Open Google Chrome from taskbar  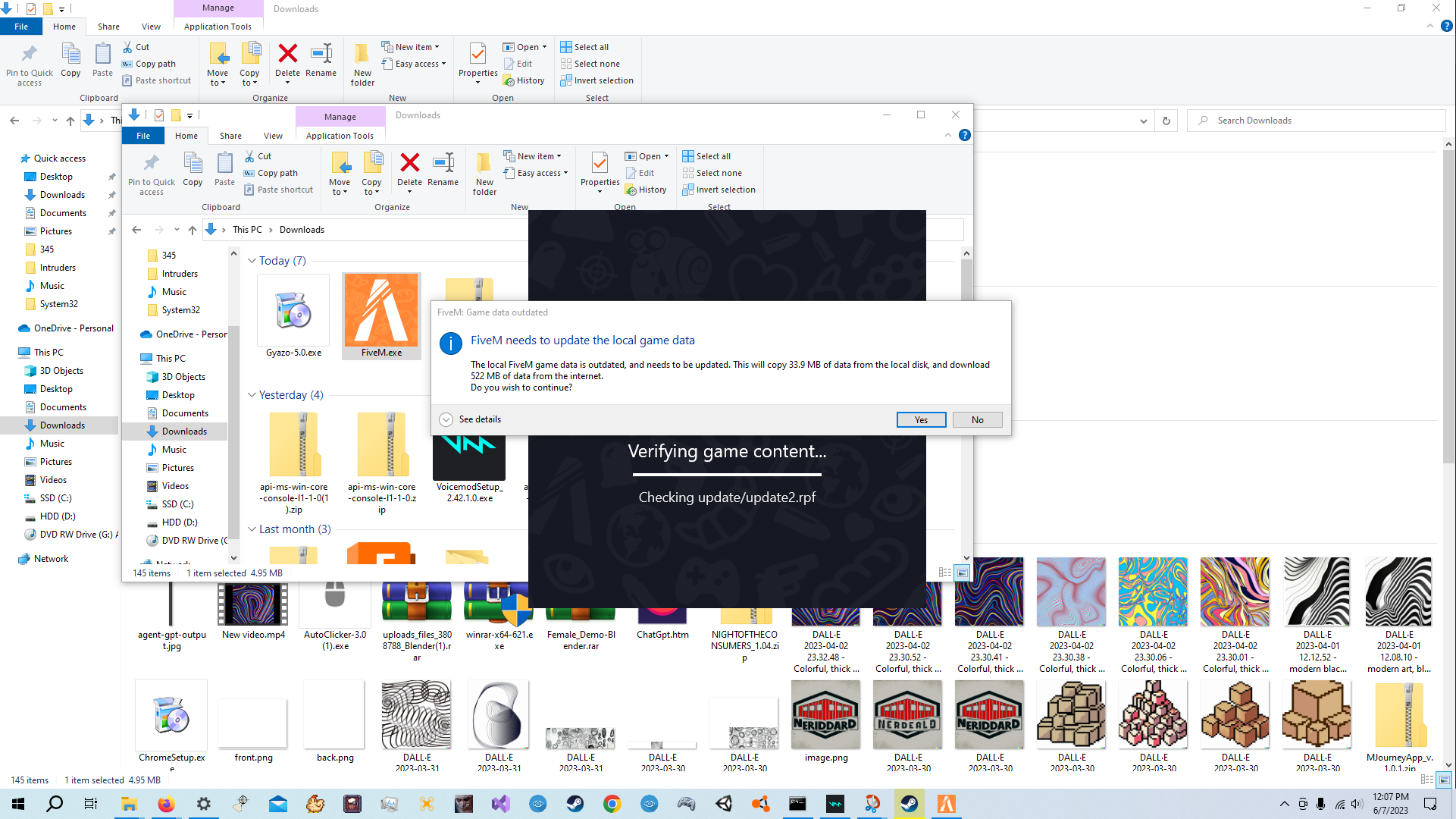click(x=612, y=804)
